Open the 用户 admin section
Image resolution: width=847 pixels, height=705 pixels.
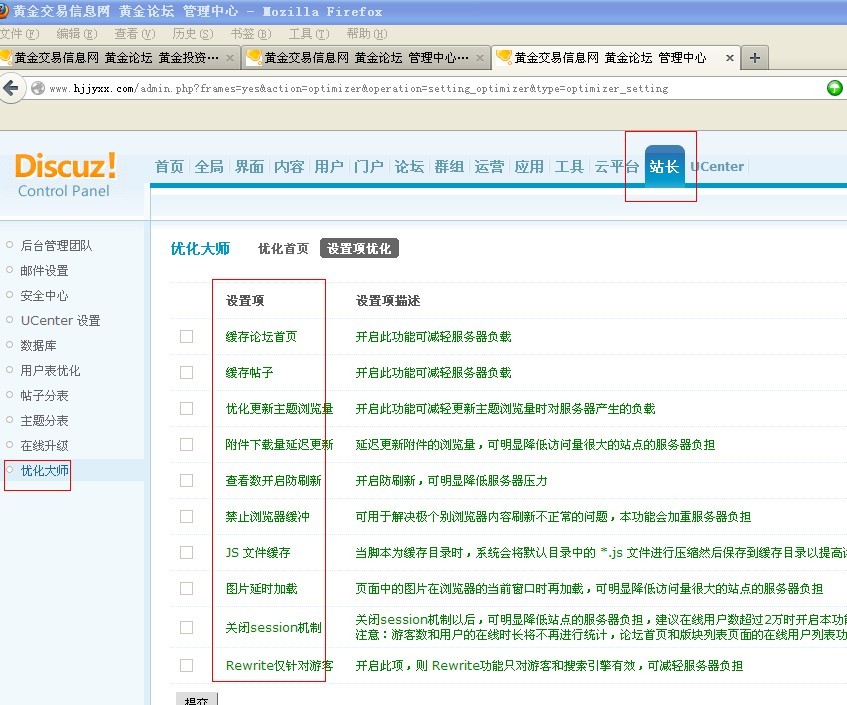tap(329, 166)
